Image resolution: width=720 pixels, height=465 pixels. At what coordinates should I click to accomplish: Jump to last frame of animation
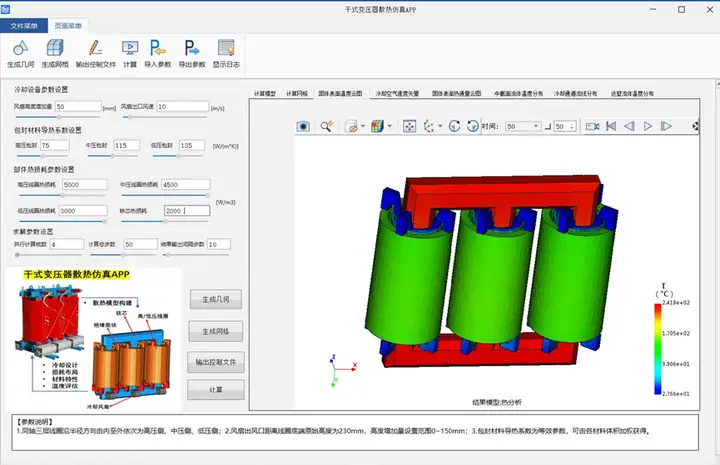point(666,126)
